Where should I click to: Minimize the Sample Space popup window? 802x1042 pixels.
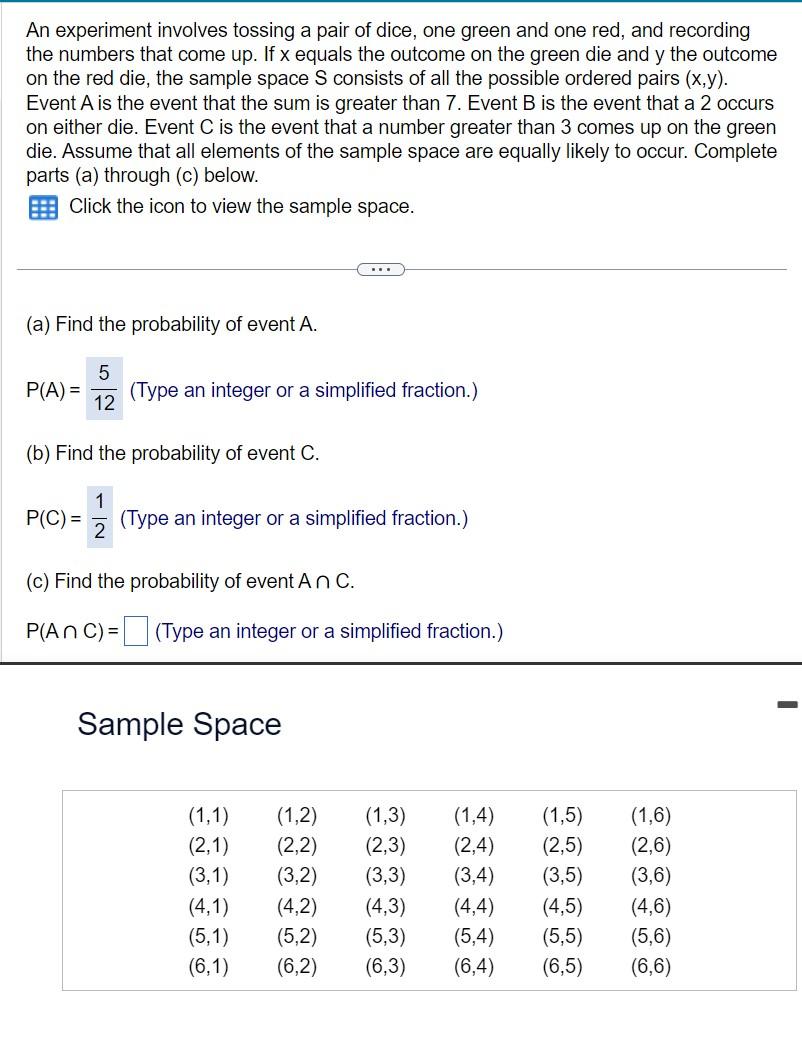click(788, 704)
